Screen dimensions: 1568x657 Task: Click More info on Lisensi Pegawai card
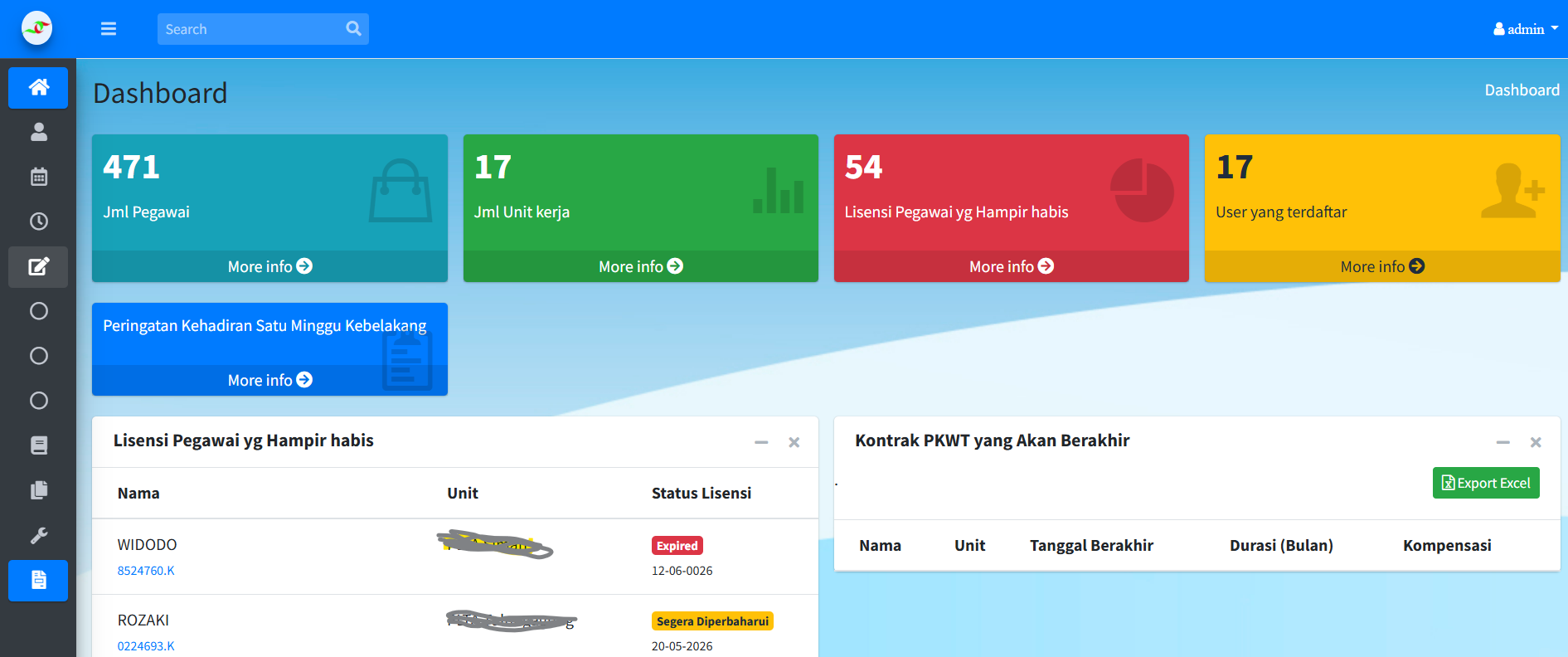1011,266
